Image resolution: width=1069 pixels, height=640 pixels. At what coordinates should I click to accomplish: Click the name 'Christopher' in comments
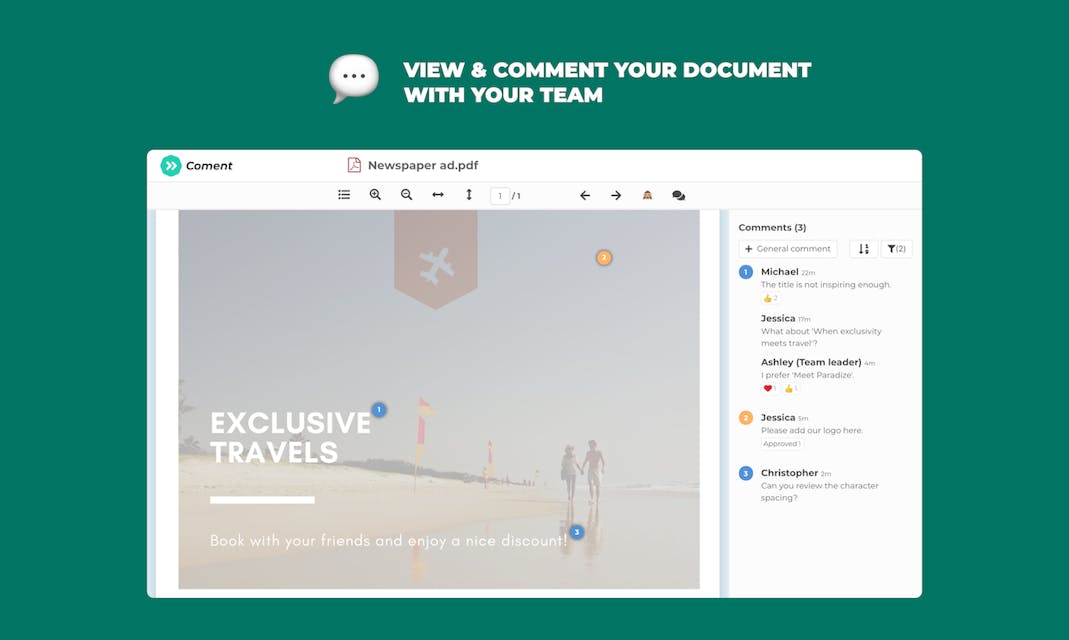(789, 472)
